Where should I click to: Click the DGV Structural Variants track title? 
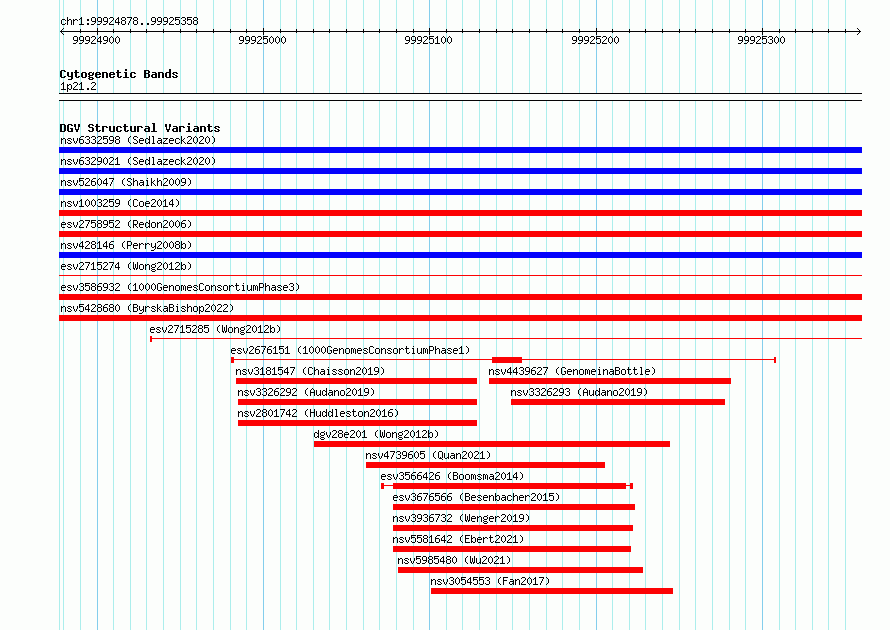coord(140,128)
